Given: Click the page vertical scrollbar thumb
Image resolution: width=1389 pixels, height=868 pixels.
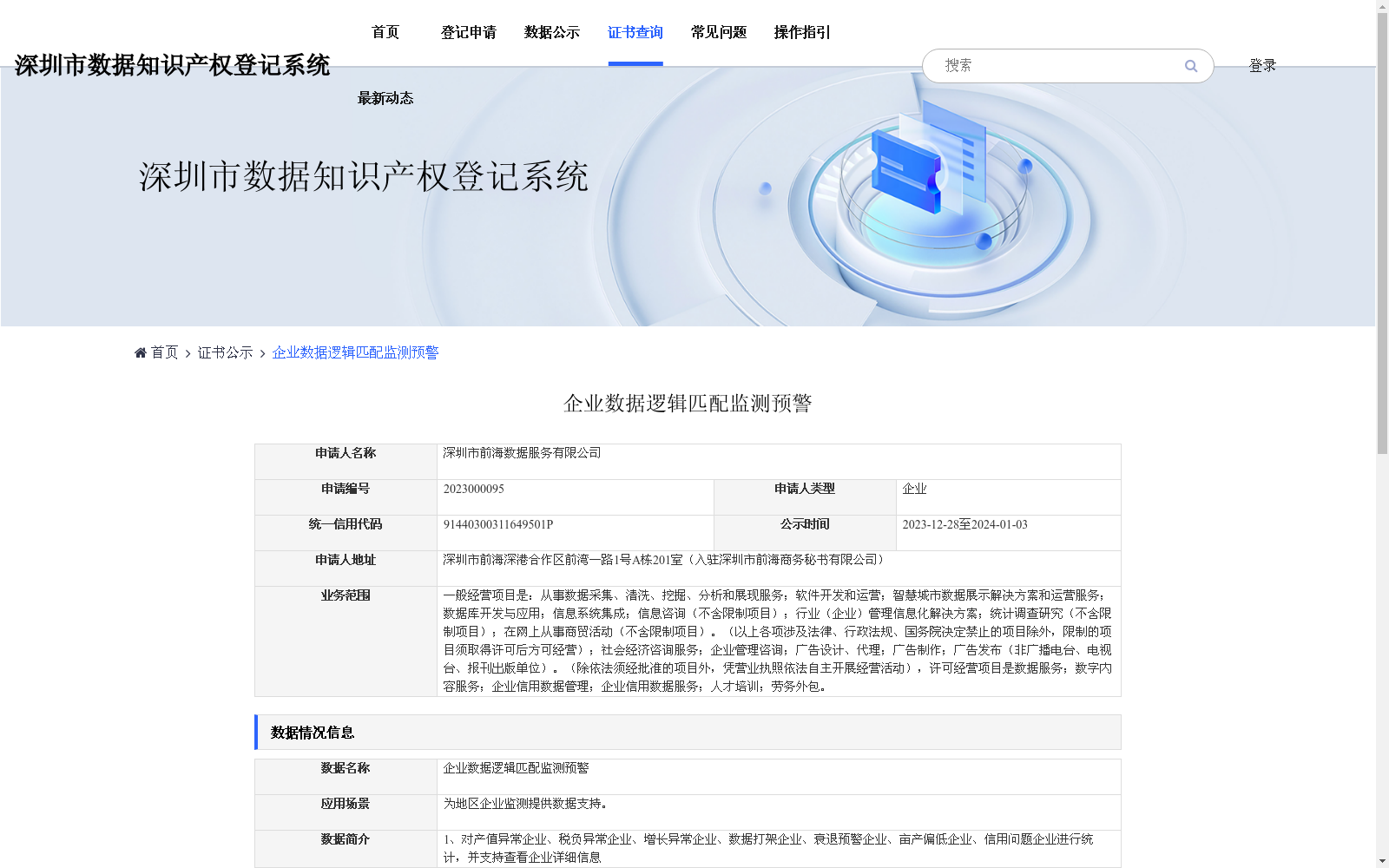Looking at the screenshot, I should pos(1382,233).
